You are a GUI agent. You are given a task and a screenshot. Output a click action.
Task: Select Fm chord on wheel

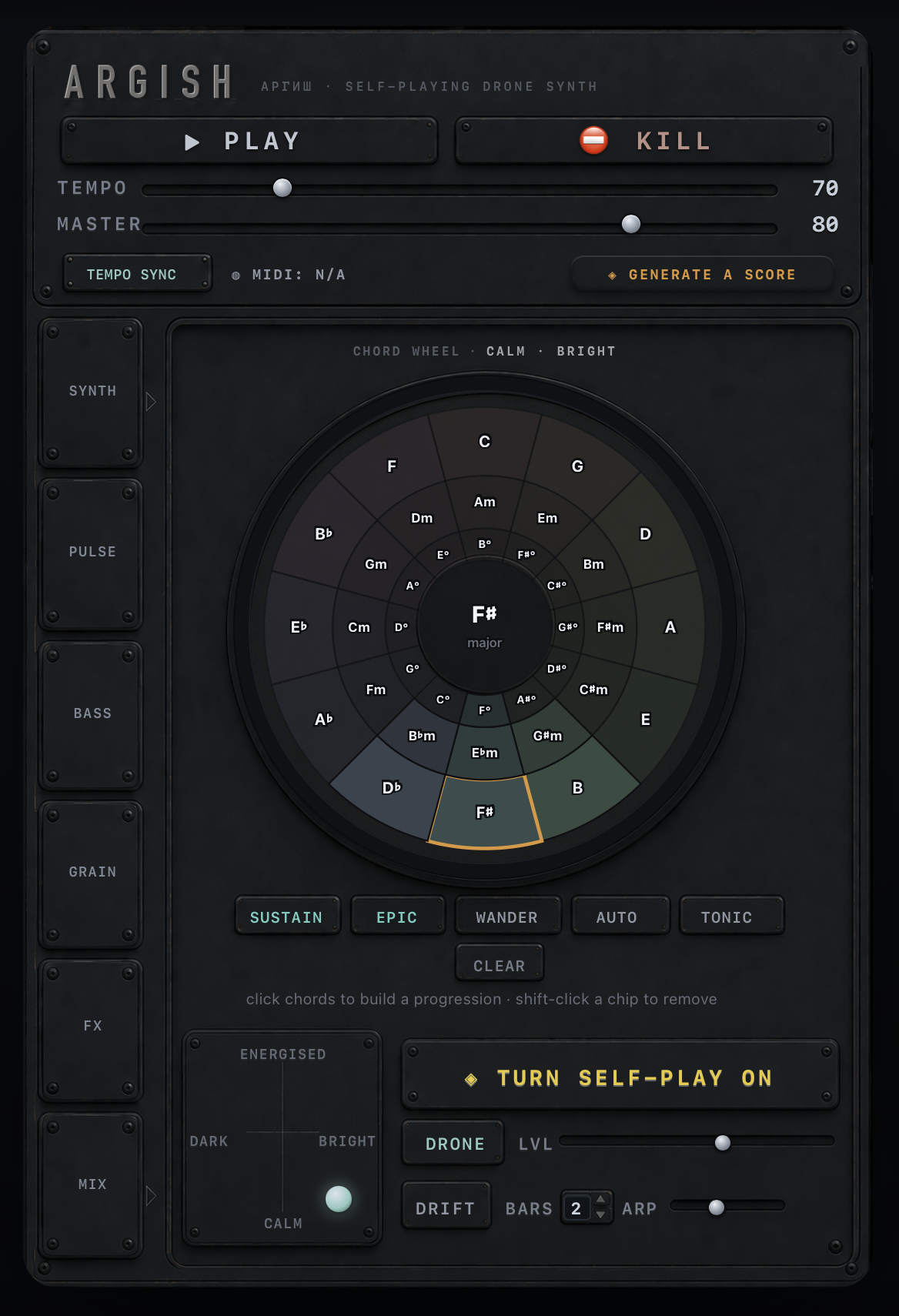click(x=376, y=690)
